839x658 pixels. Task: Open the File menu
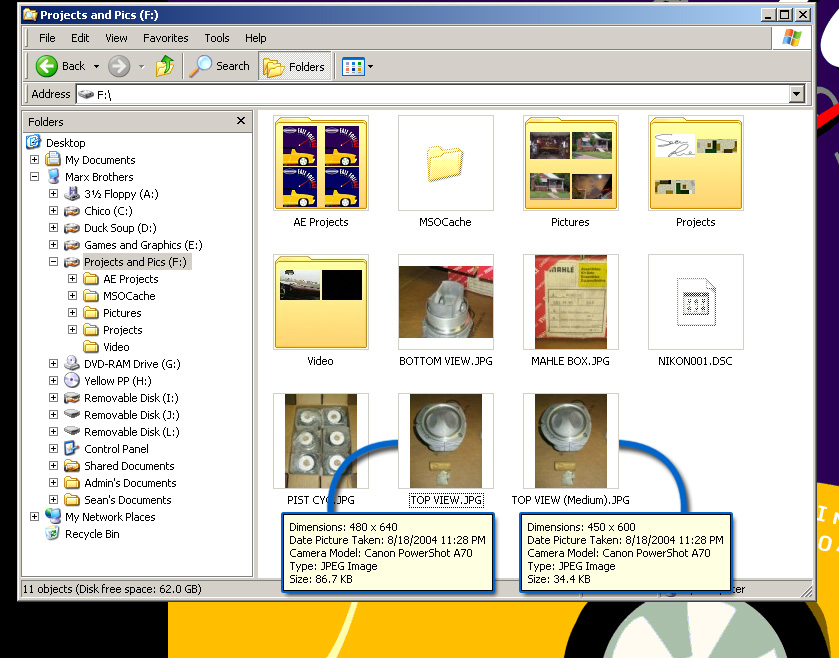(47, 38)
